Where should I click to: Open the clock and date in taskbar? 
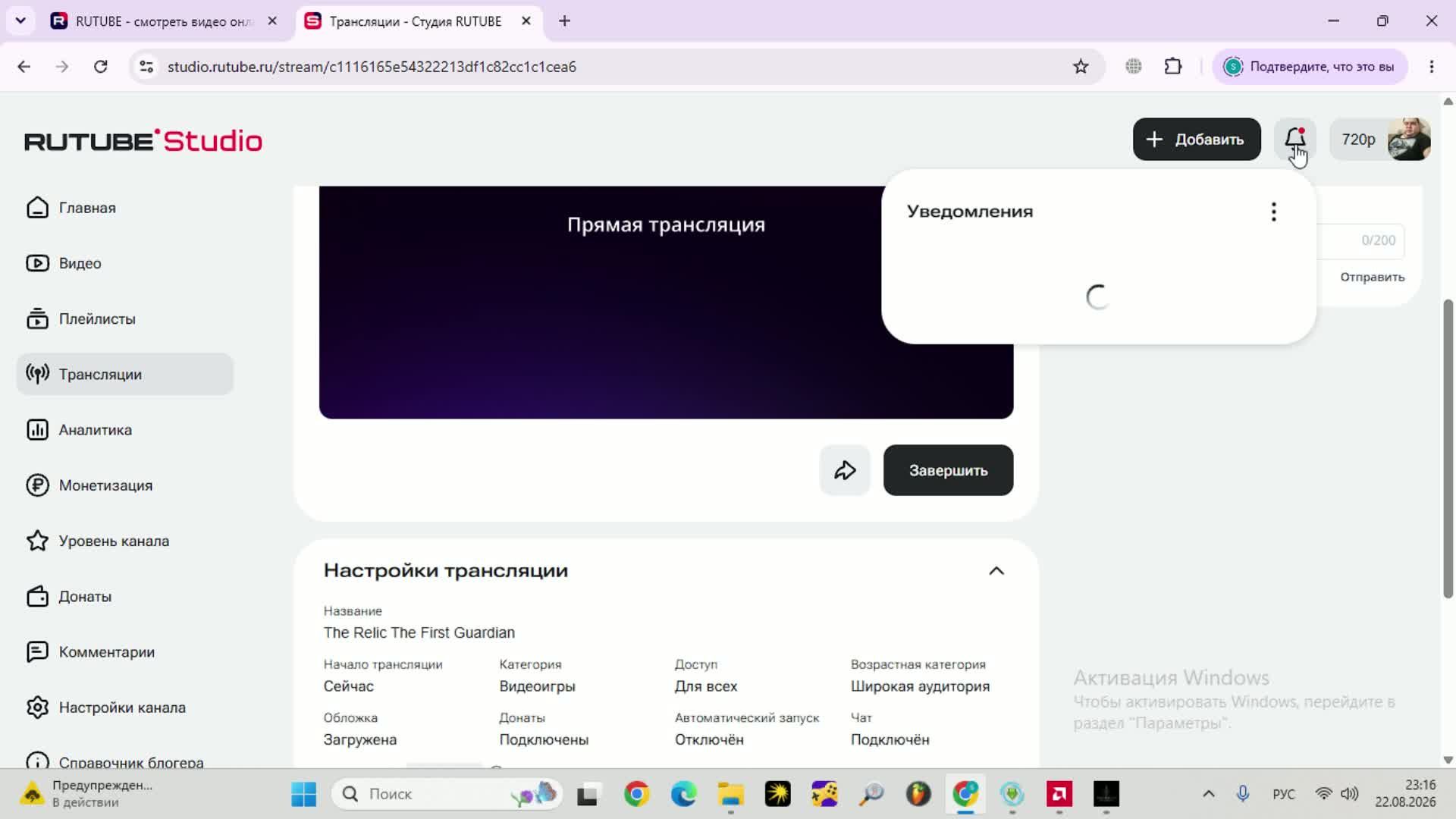click(x=1405, y=793)
